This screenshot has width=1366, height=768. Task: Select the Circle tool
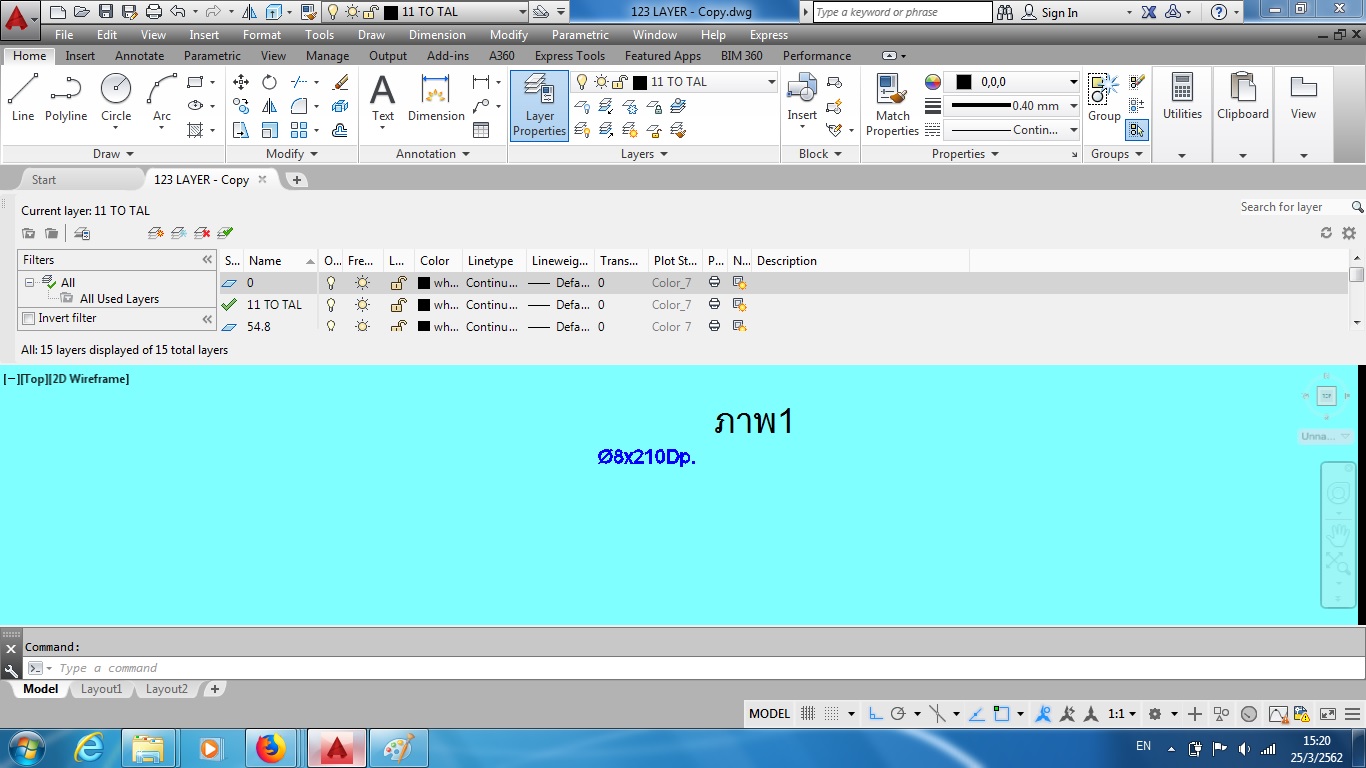pos(116,97)
